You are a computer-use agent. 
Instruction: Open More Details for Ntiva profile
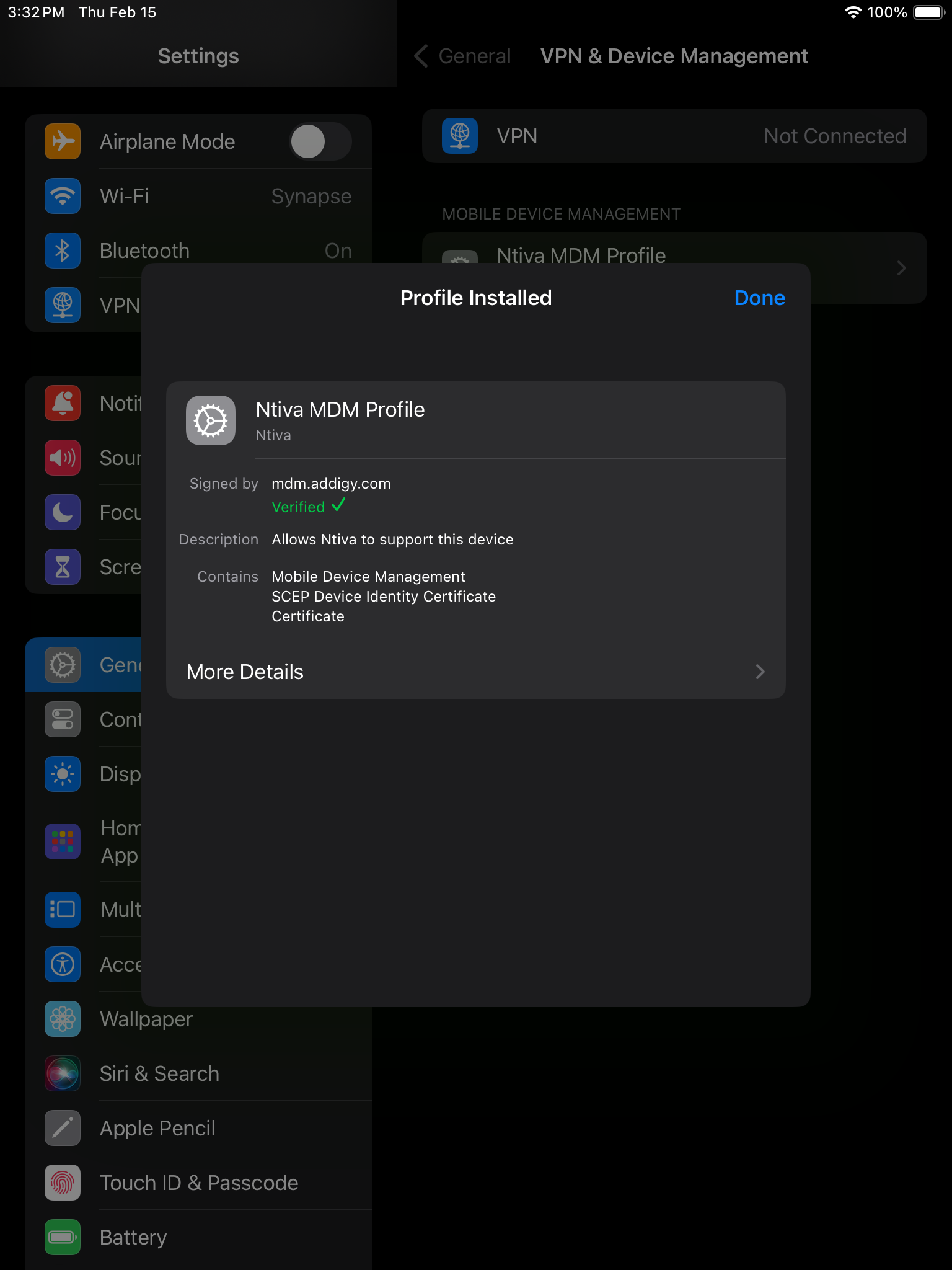click(x=476, y=672)
